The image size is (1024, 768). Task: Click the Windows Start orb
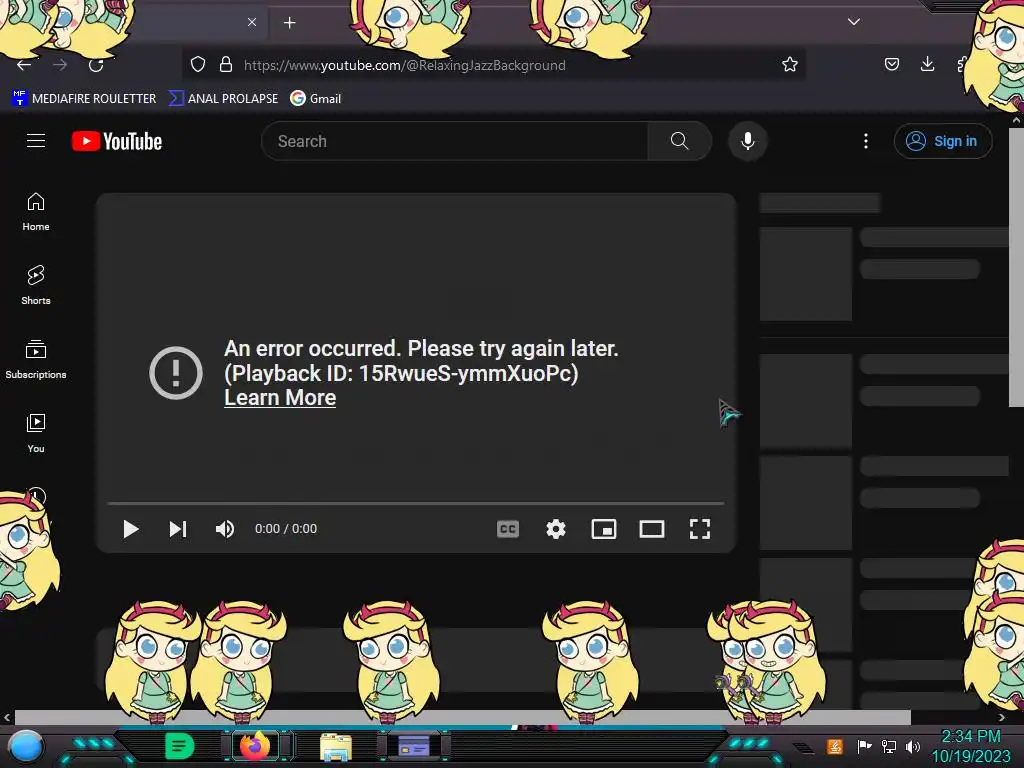pyautogui.click(x=26, y=746)
